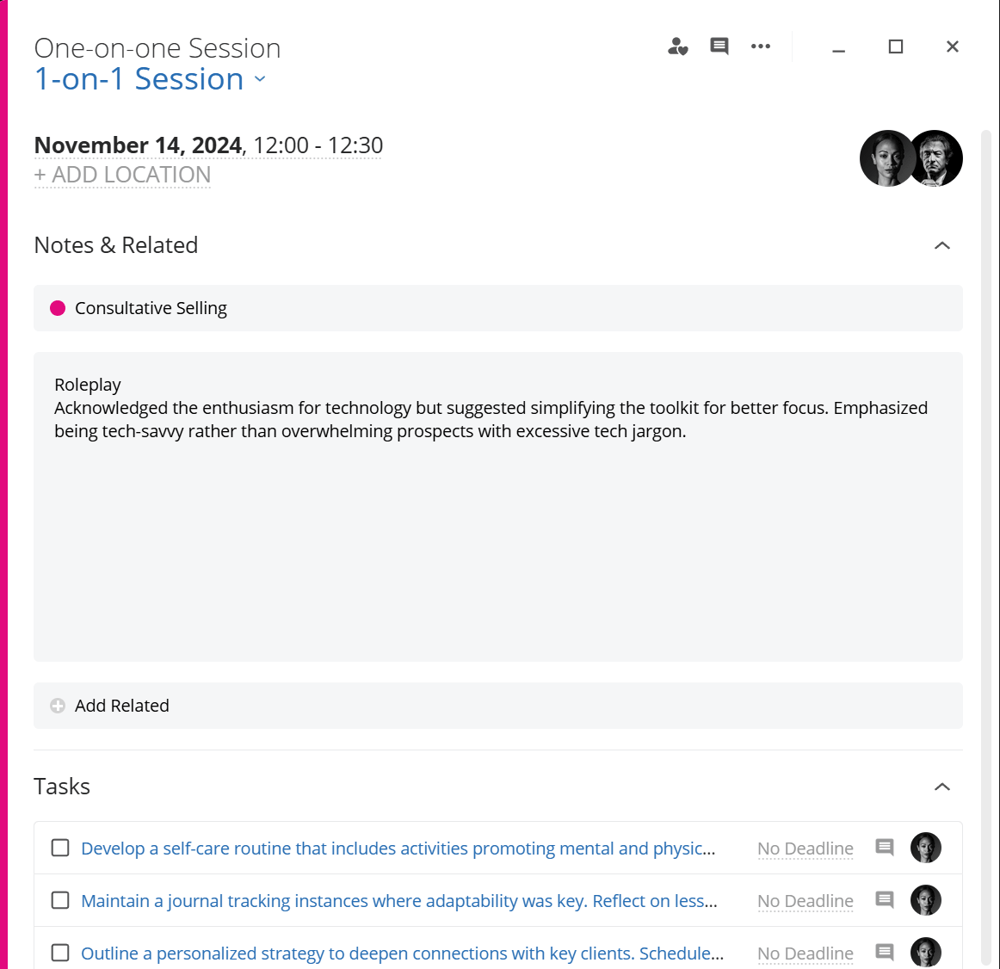Open the 'Maintain a journal' task
The image size is (1000, 969).
399,901
